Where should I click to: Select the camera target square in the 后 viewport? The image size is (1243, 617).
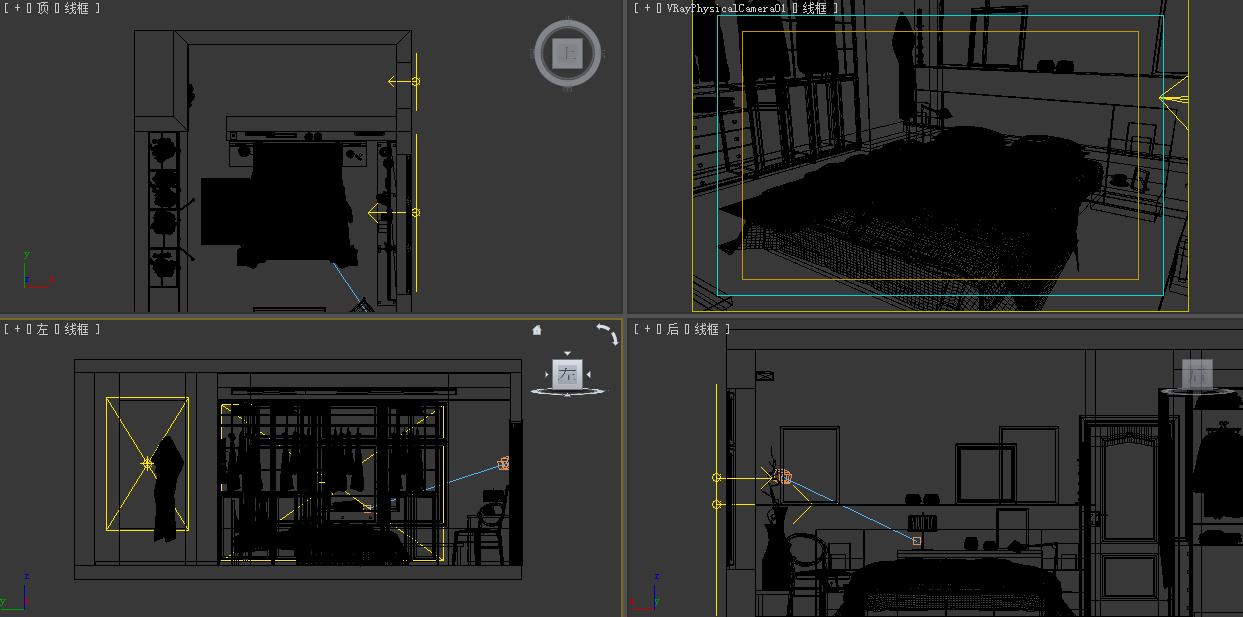[x=917, y=541]
